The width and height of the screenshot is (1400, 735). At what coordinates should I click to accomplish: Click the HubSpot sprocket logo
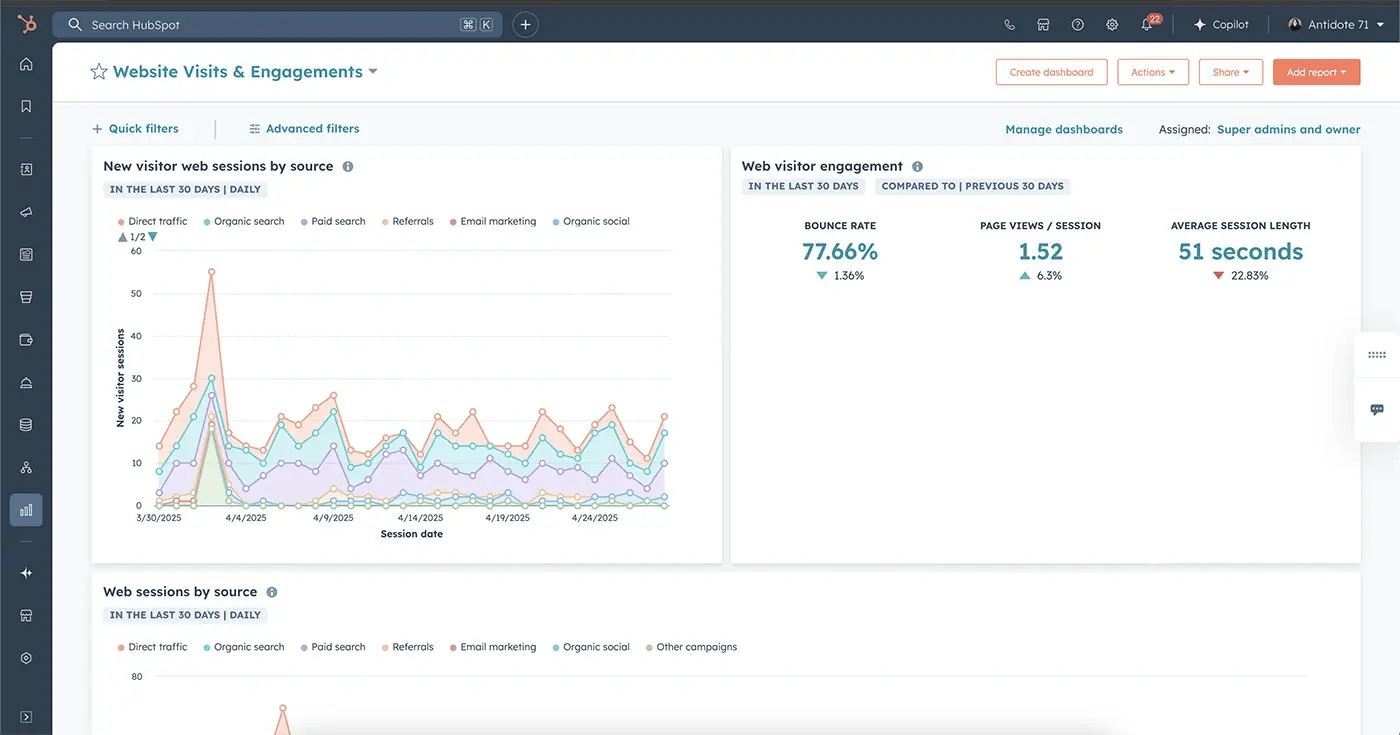(26, 24)
